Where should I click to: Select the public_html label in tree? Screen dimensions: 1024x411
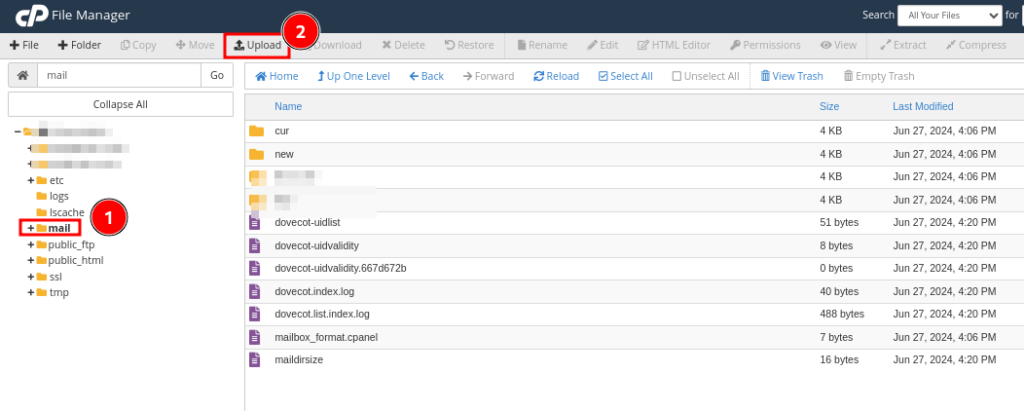tap(76, 260)
